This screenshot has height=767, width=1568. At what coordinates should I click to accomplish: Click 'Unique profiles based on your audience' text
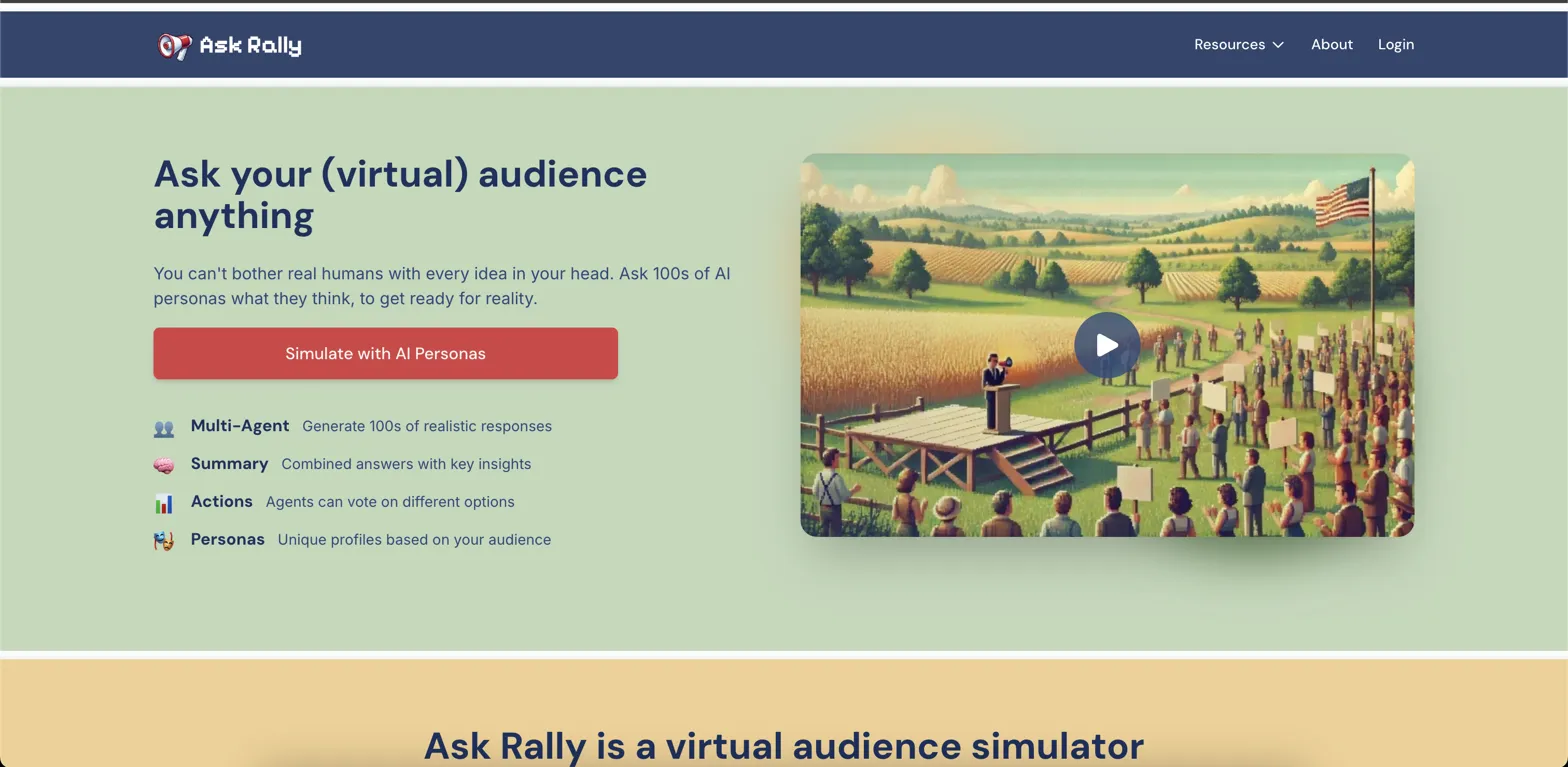[414, 540]
